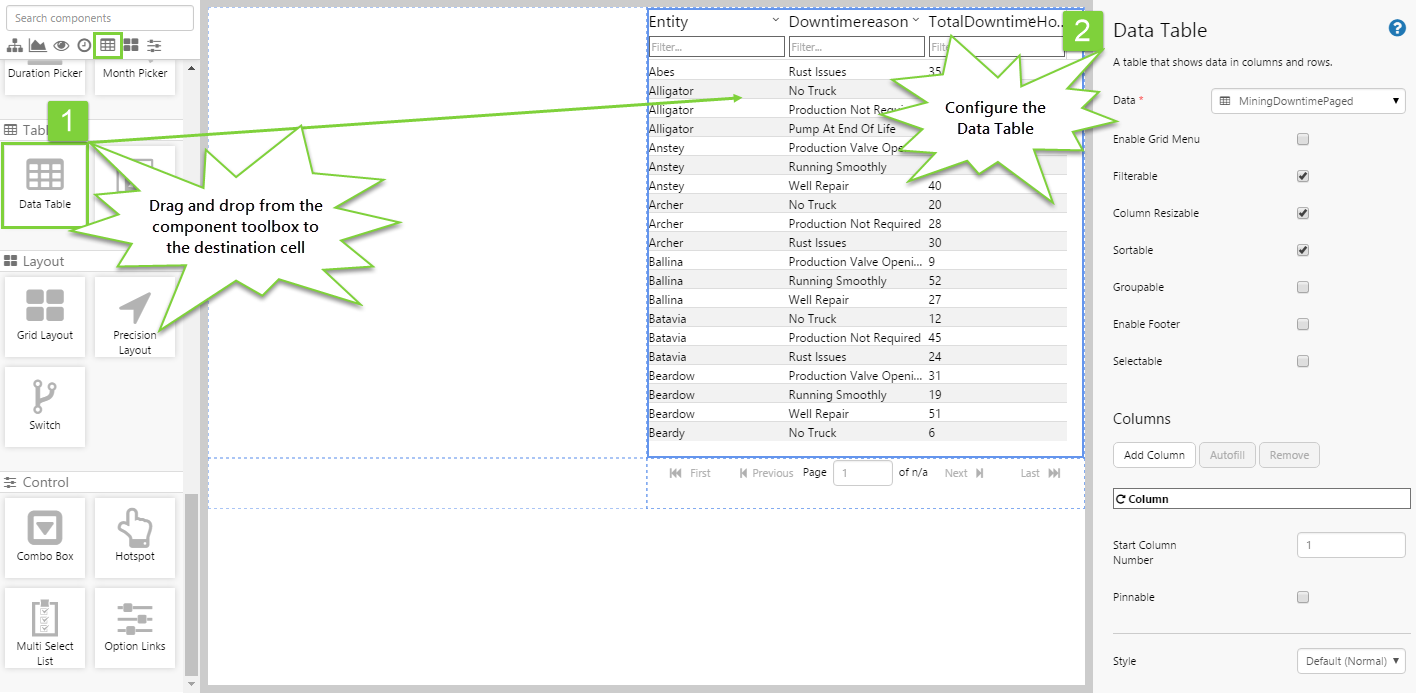
Task: Tick the Groupable checkbox
Action: point(1302,287)
